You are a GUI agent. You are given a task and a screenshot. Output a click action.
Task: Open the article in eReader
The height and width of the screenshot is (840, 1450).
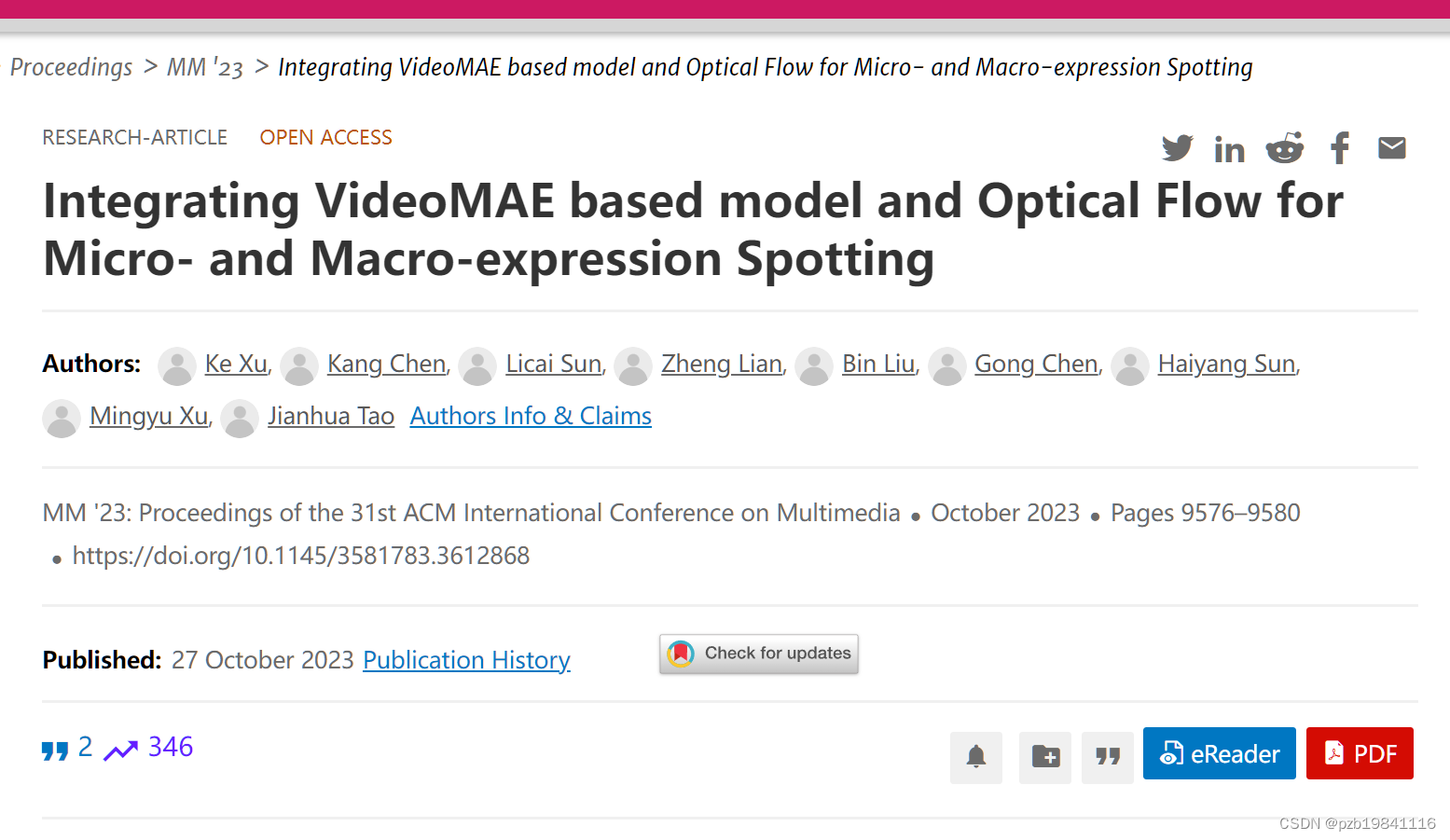click(1219, 753)
